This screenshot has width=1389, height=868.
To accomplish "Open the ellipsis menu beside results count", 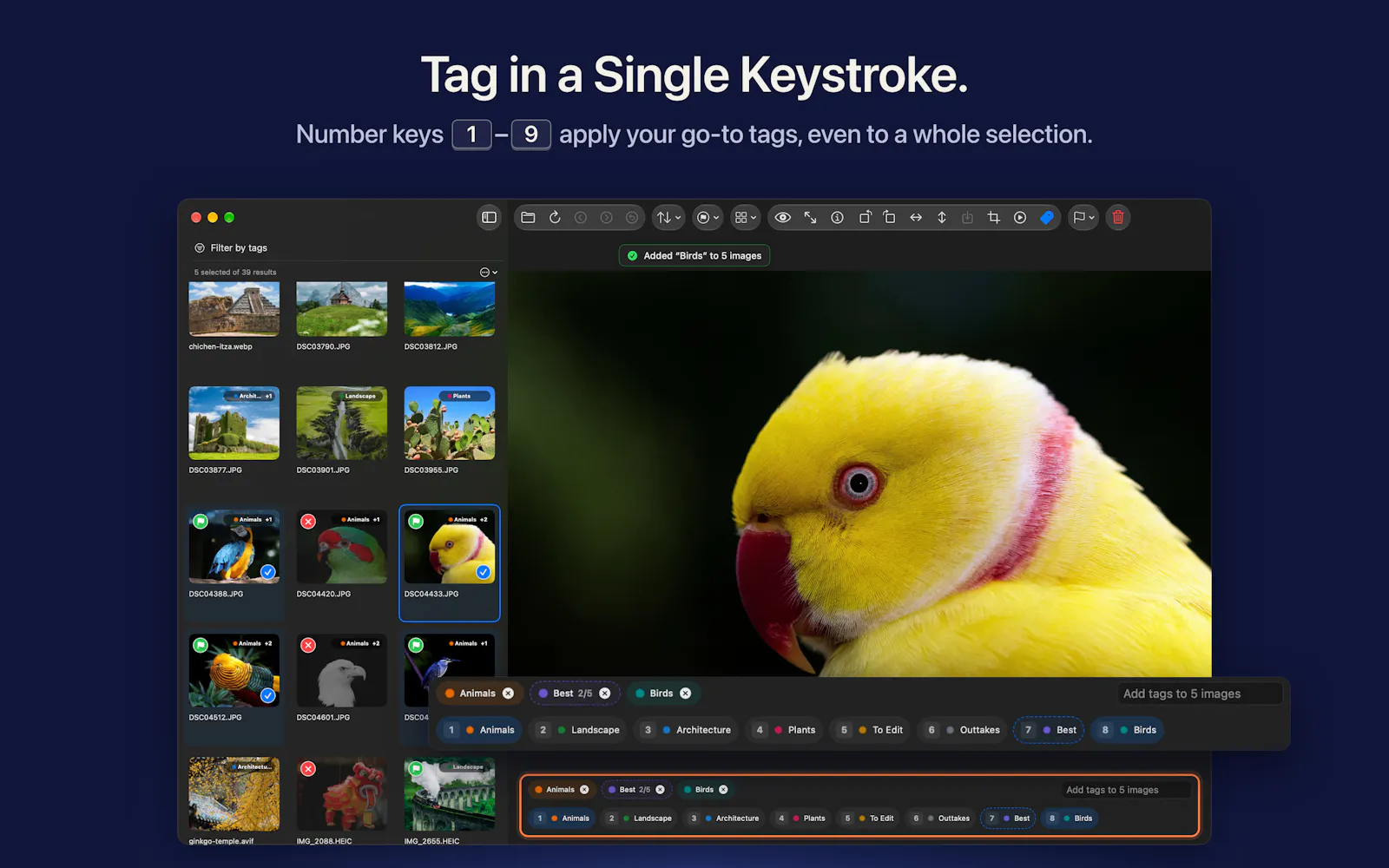I will (x=489, y=273).
